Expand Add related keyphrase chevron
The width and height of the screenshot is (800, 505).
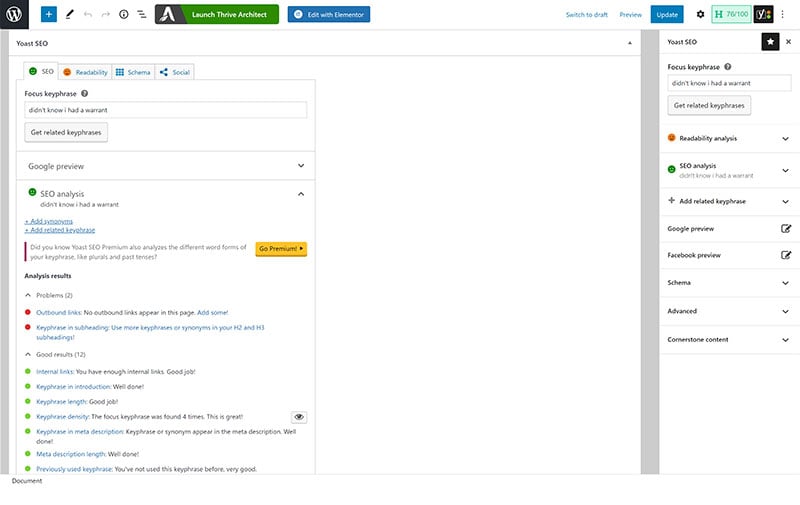tap(785, 201)
